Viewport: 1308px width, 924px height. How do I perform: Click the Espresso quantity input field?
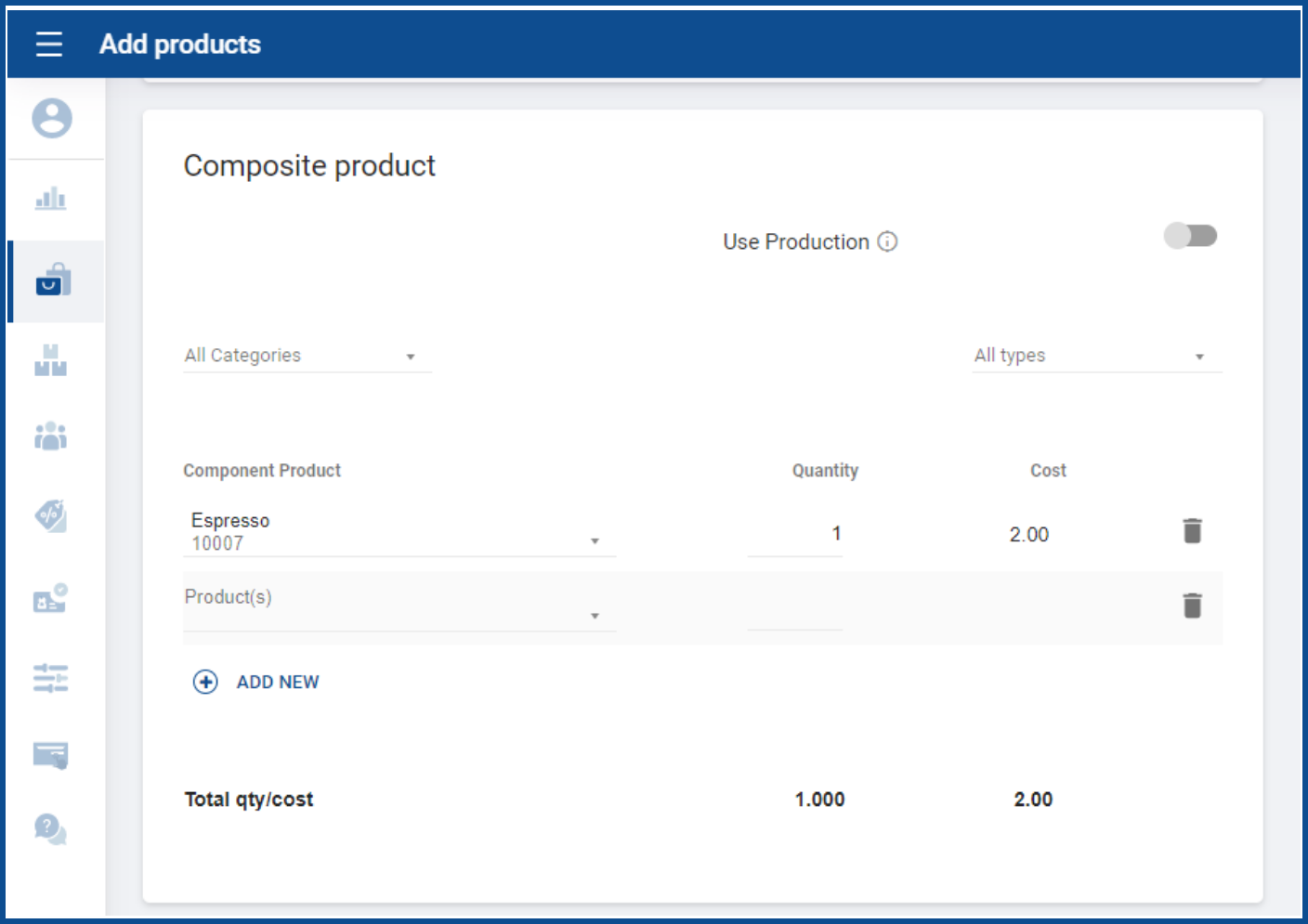[795, 534]
